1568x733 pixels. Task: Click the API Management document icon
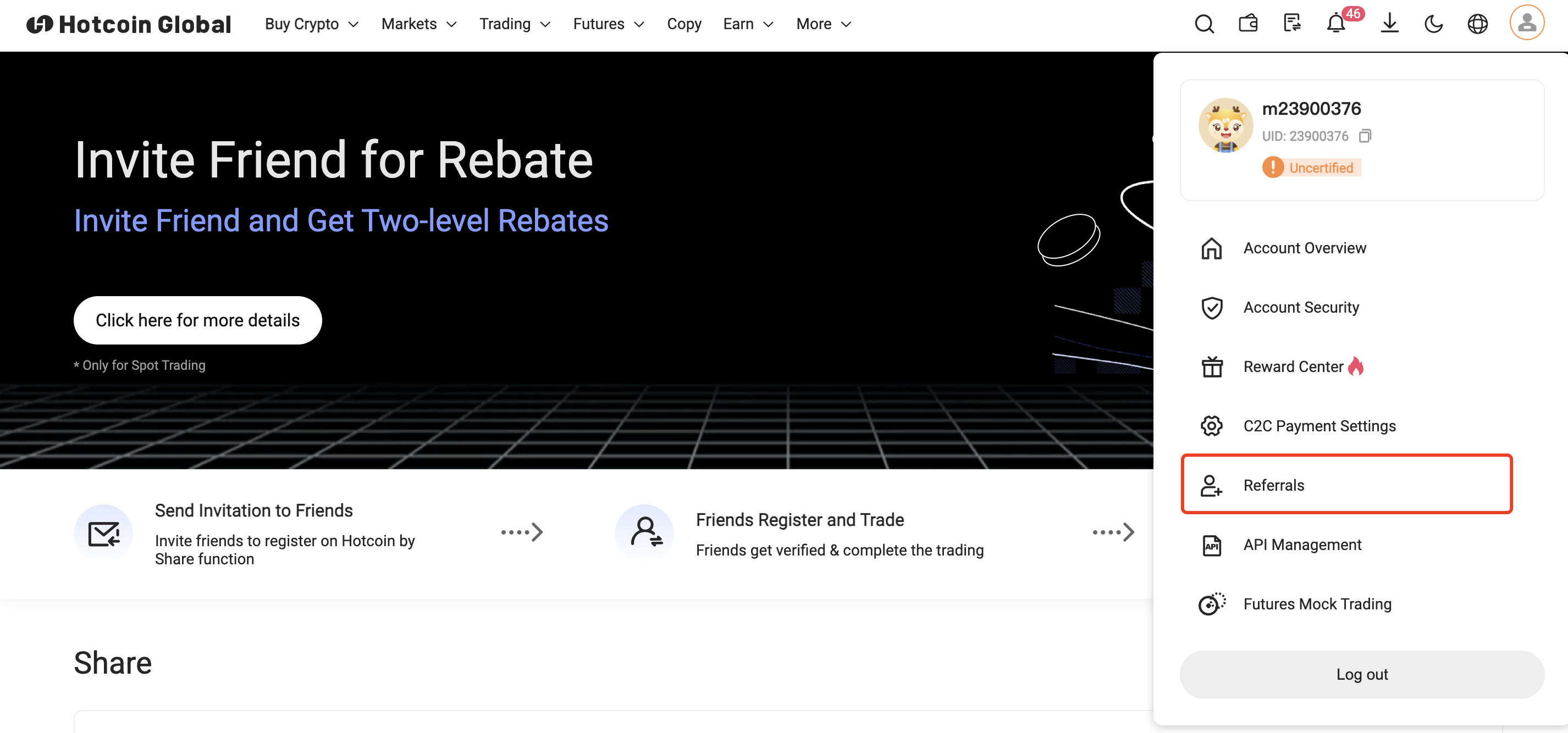click(1211, 545)
